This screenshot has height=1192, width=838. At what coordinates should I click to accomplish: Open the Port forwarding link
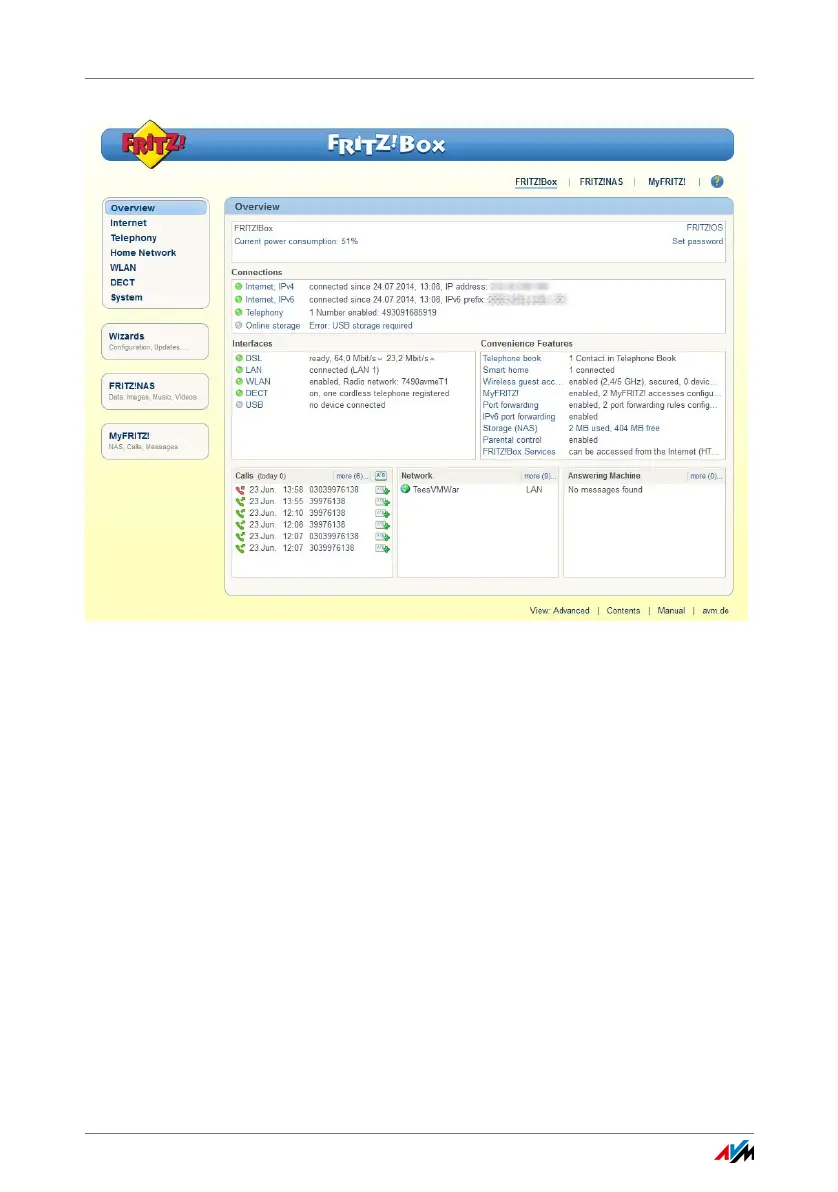[510, 405]
